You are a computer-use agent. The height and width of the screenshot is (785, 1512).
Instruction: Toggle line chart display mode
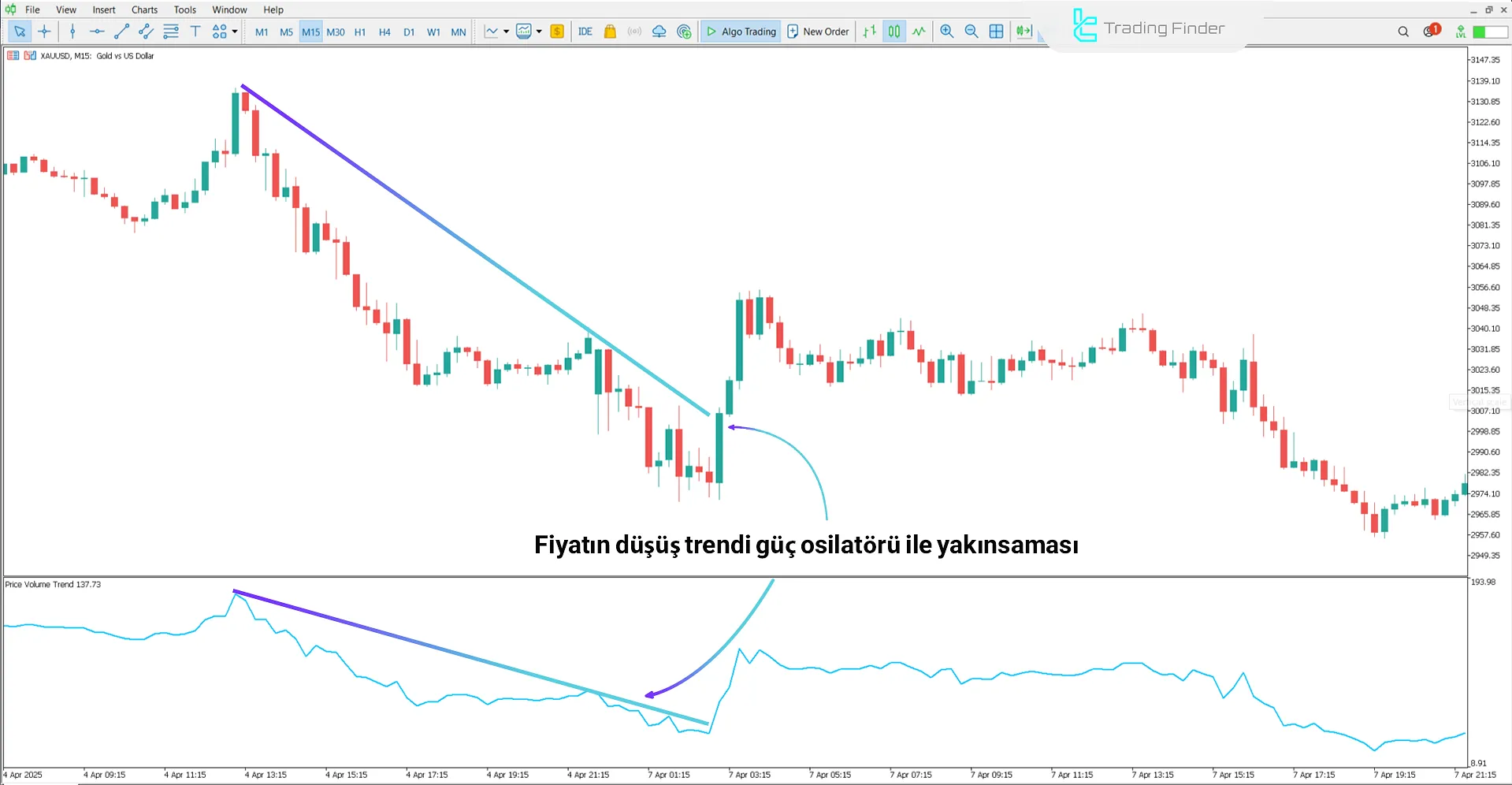tap(919, 32)
